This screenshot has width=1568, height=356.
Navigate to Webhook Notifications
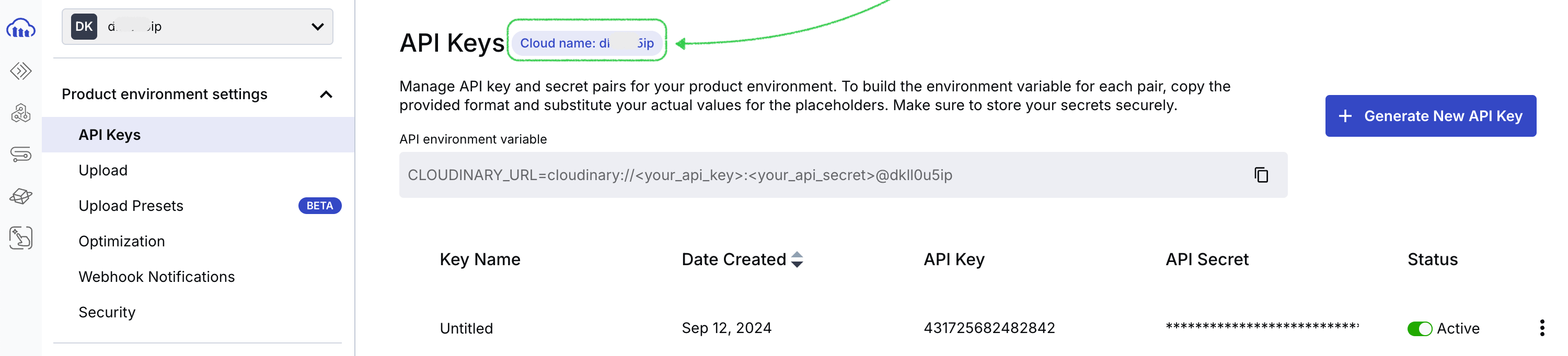point(156,277)
